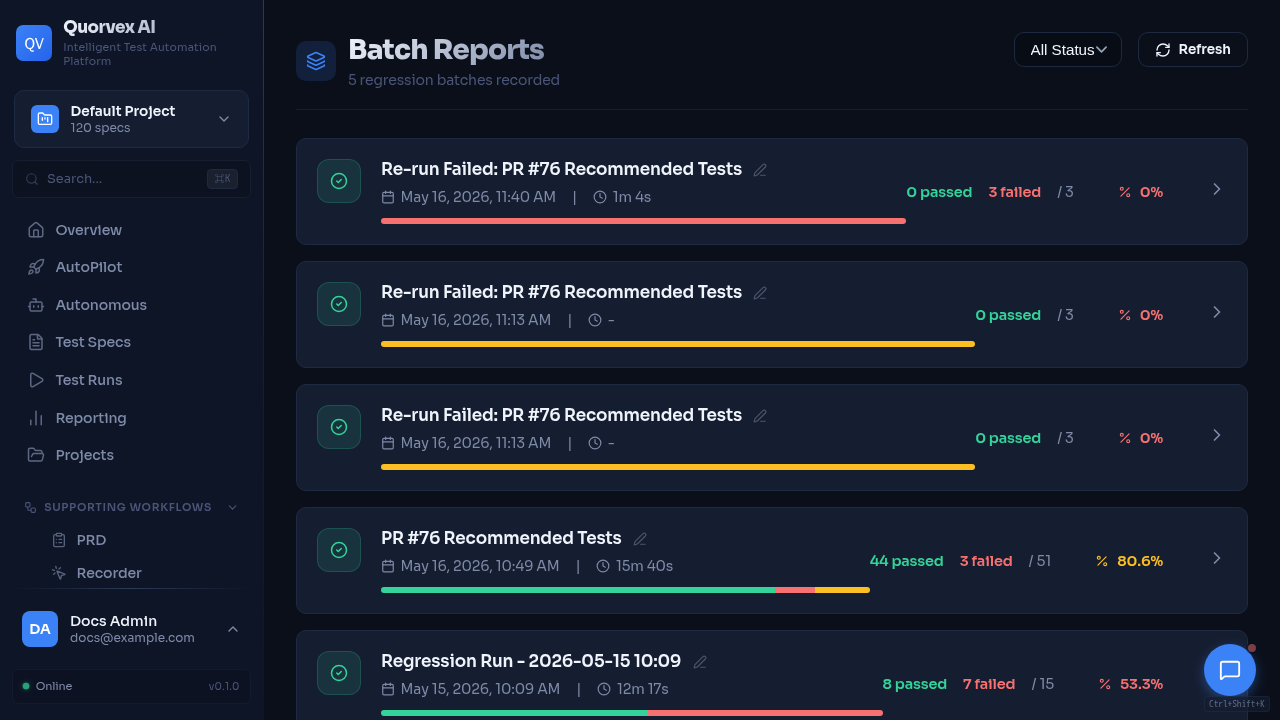Viewport: 1280px width, 720px height.
Task: Click progress bar of 11:40 AM batch
Action: click(643, 221)
